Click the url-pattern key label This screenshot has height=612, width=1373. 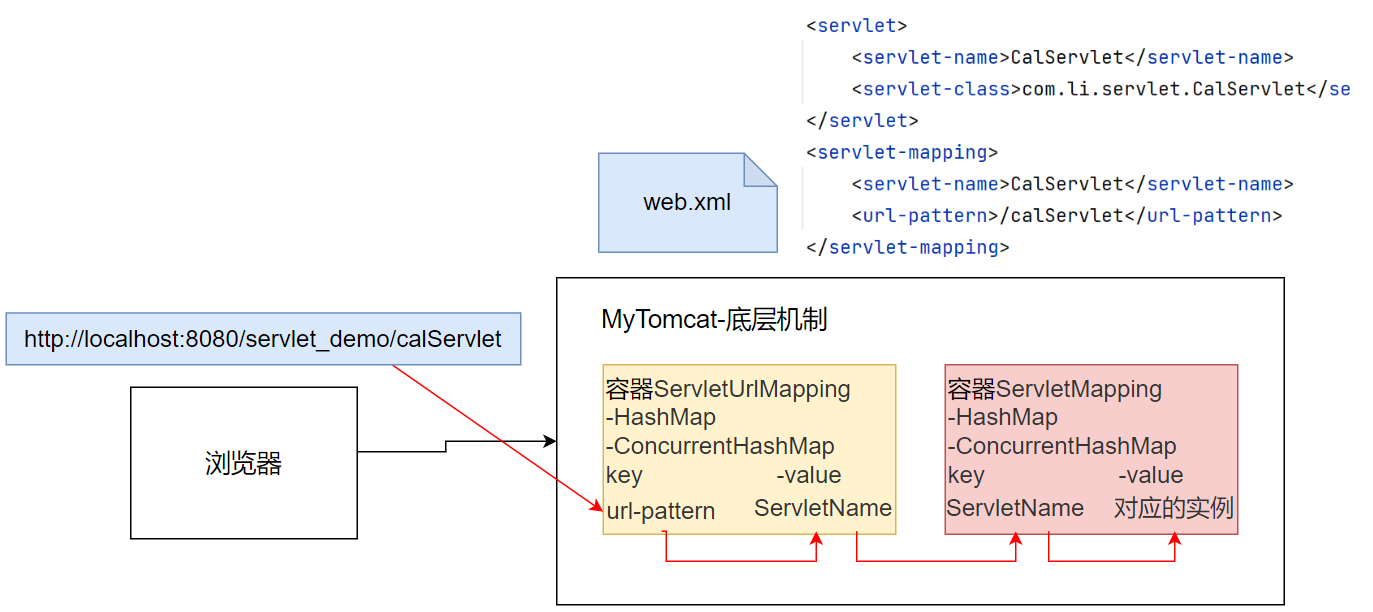coord(660,511)
